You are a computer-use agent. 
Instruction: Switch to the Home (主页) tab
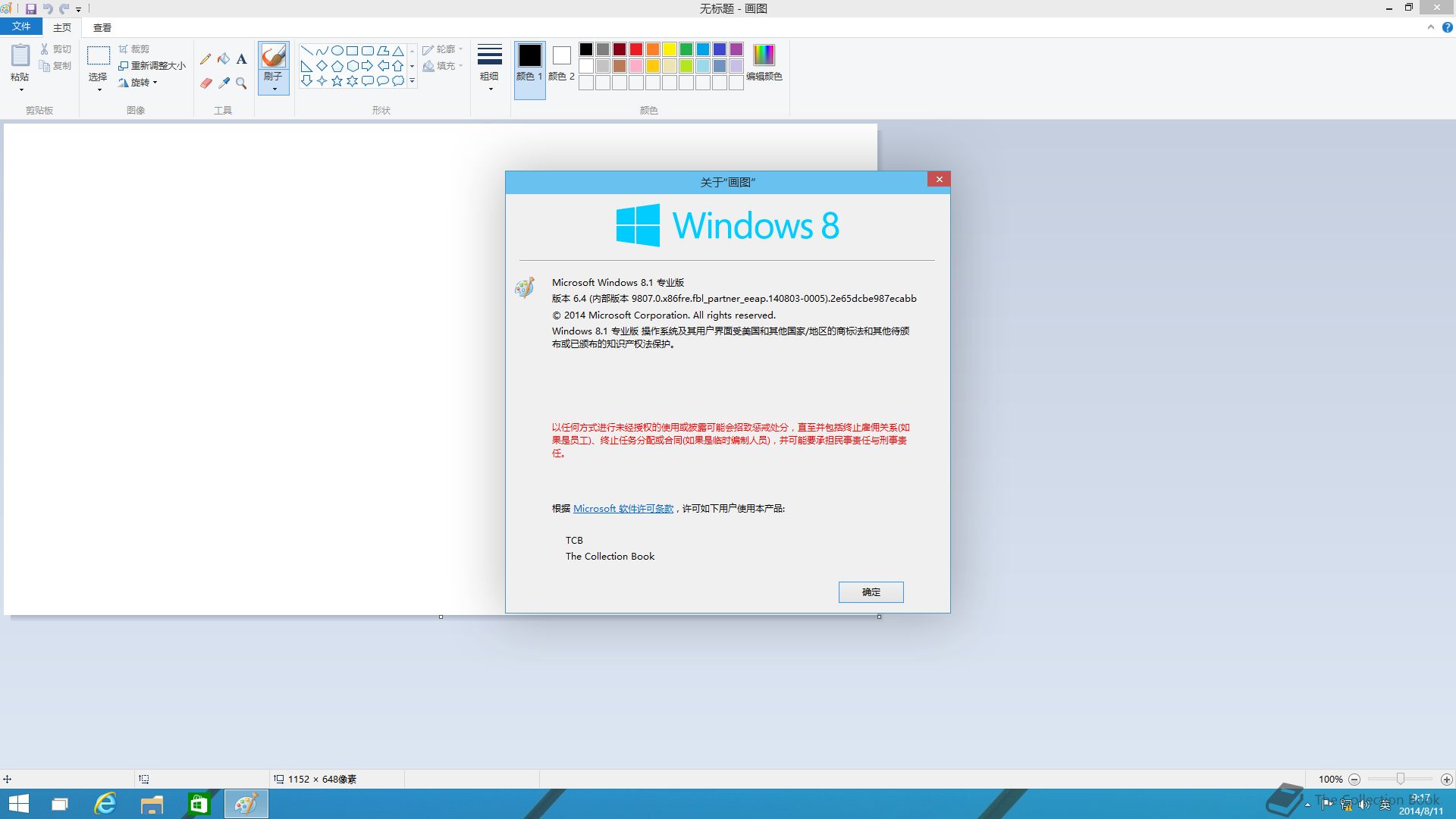[62, 27]
